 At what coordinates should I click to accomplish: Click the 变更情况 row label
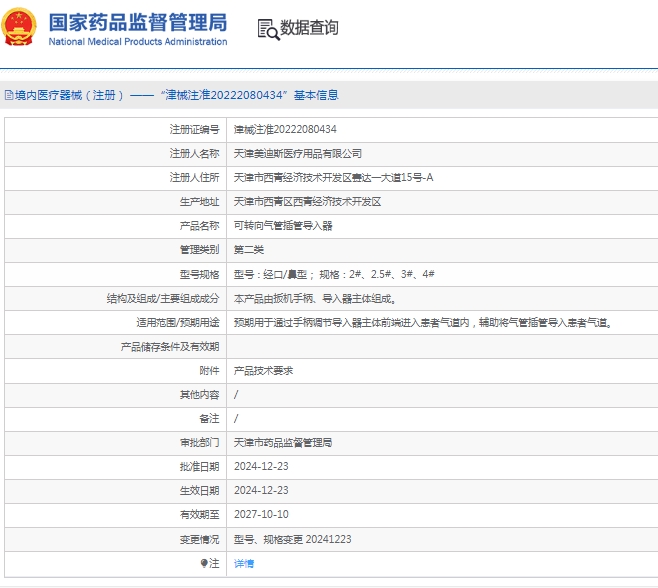click(199, 539)
